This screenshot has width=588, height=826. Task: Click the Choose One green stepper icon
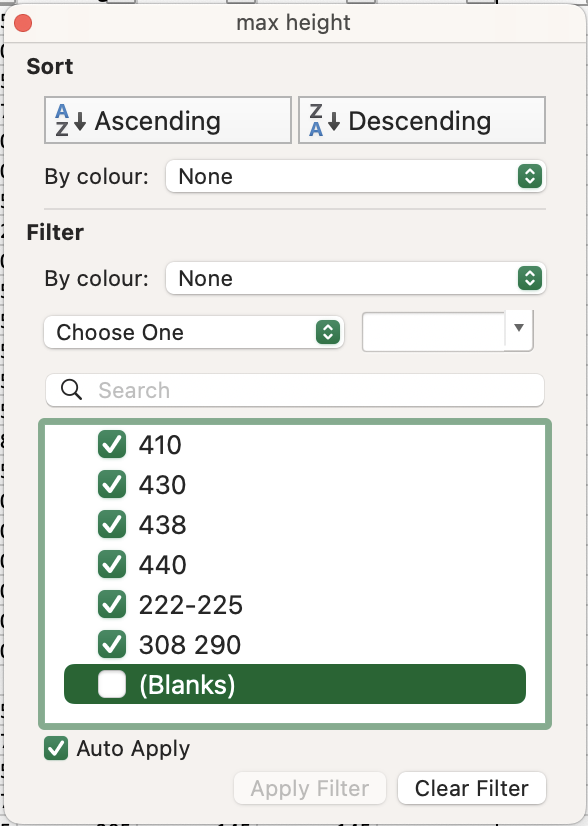point(328,332)
